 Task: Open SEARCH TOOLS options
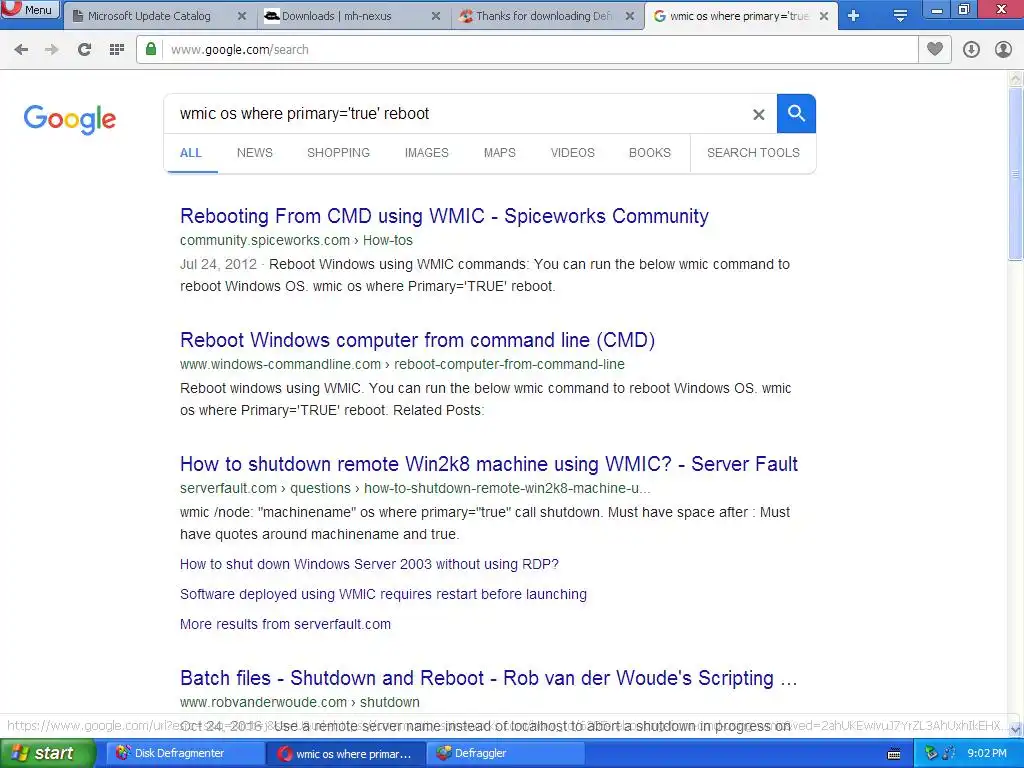pos(753,153)
